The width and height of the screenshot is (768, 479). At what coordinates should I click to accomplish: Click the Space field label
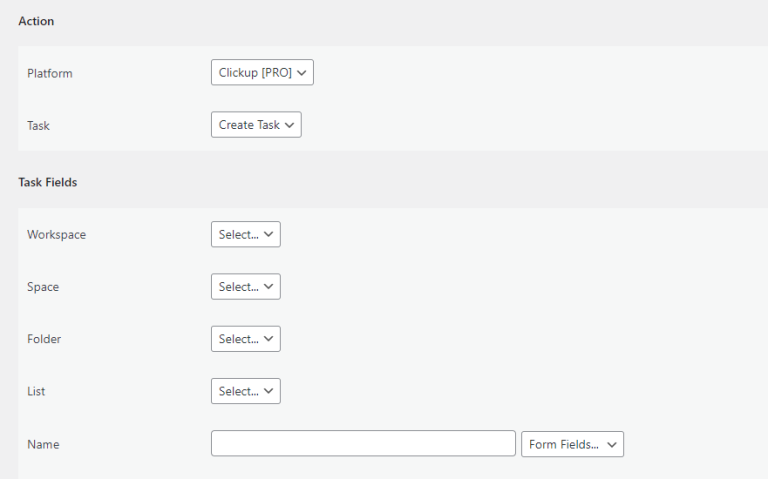(43, 287)
